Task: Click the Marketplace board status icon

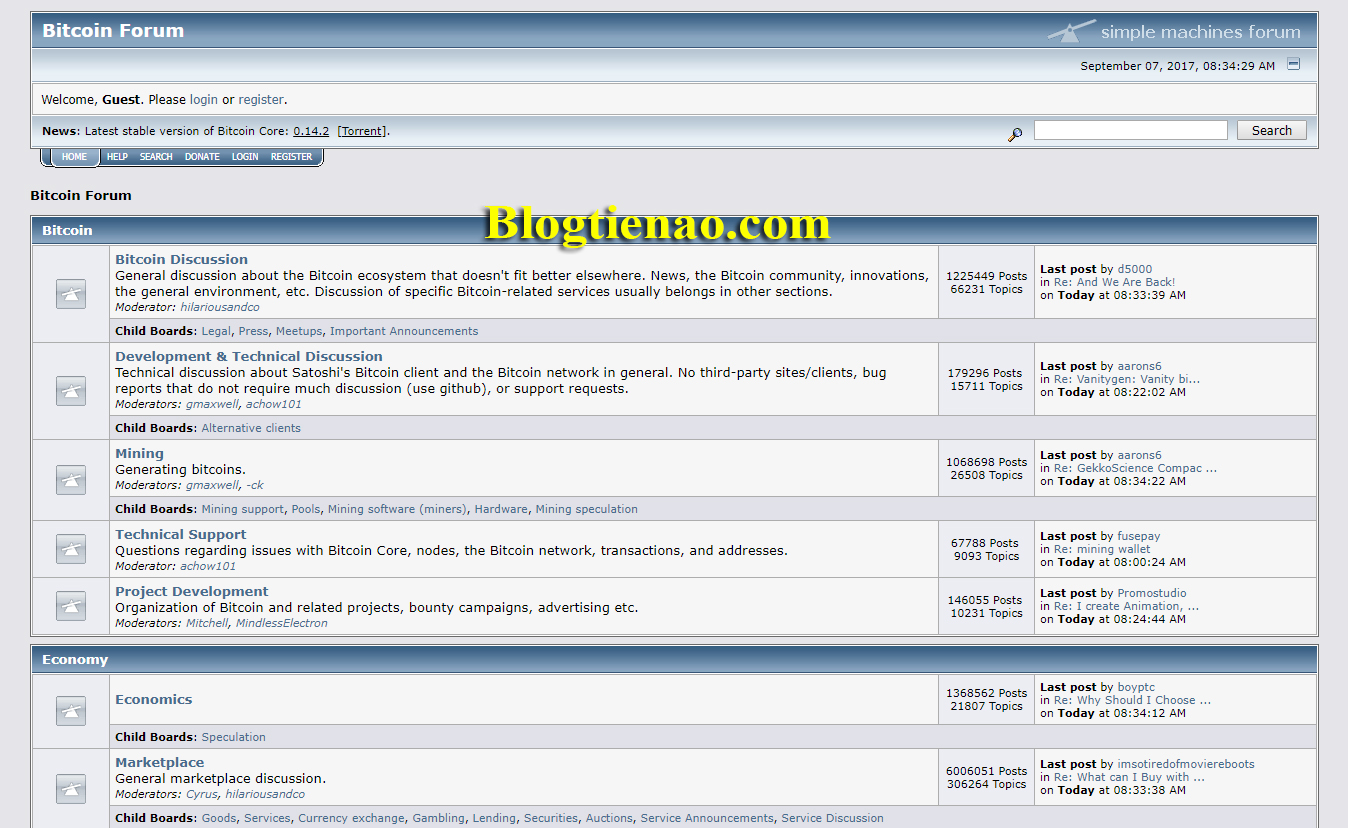Action: 70,788
